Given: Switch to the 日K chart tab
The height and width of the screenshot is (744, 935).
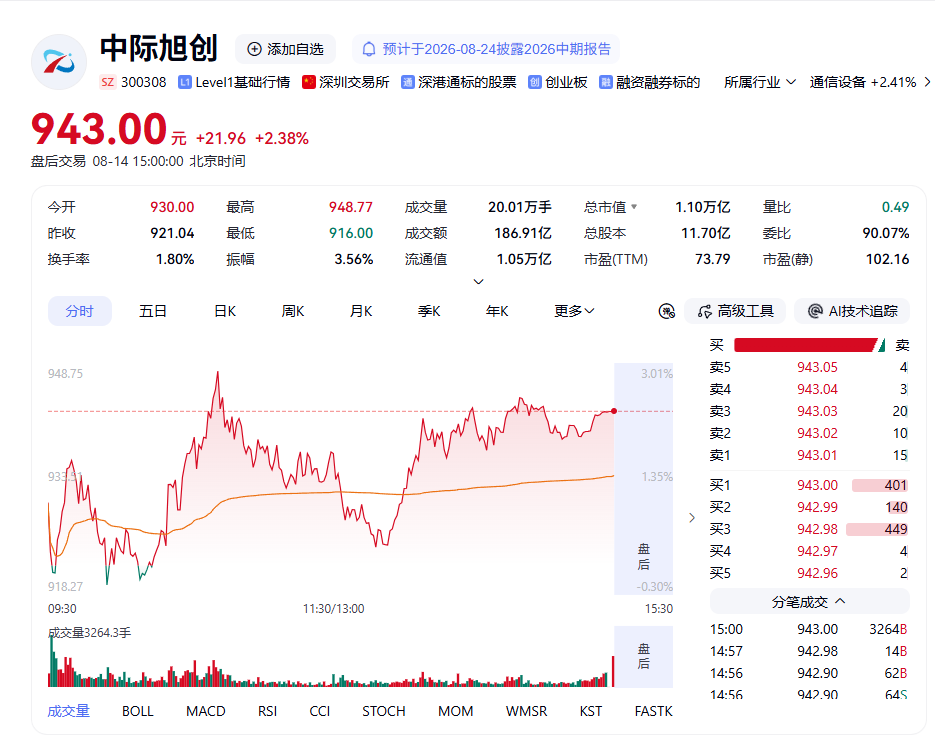Looking at the screenshot, I should [x=225, y=311].
